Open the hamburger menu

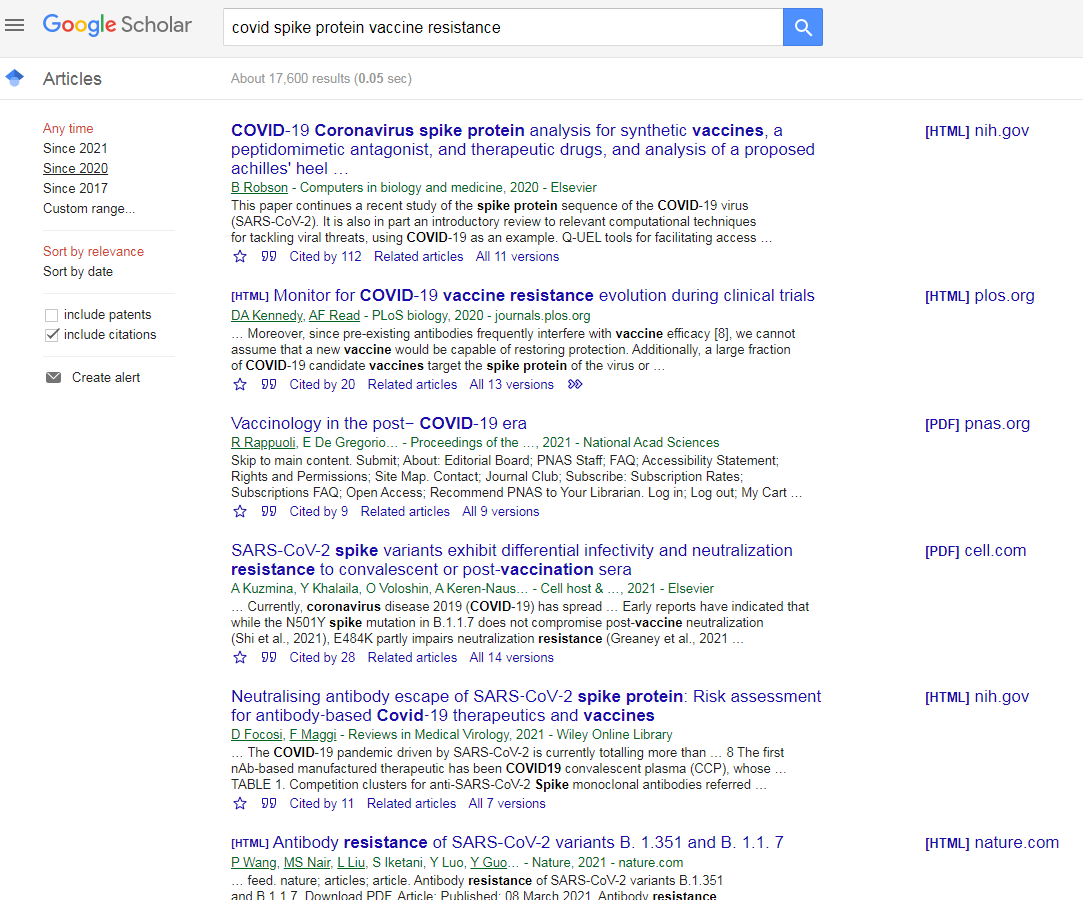click(15, 26)
